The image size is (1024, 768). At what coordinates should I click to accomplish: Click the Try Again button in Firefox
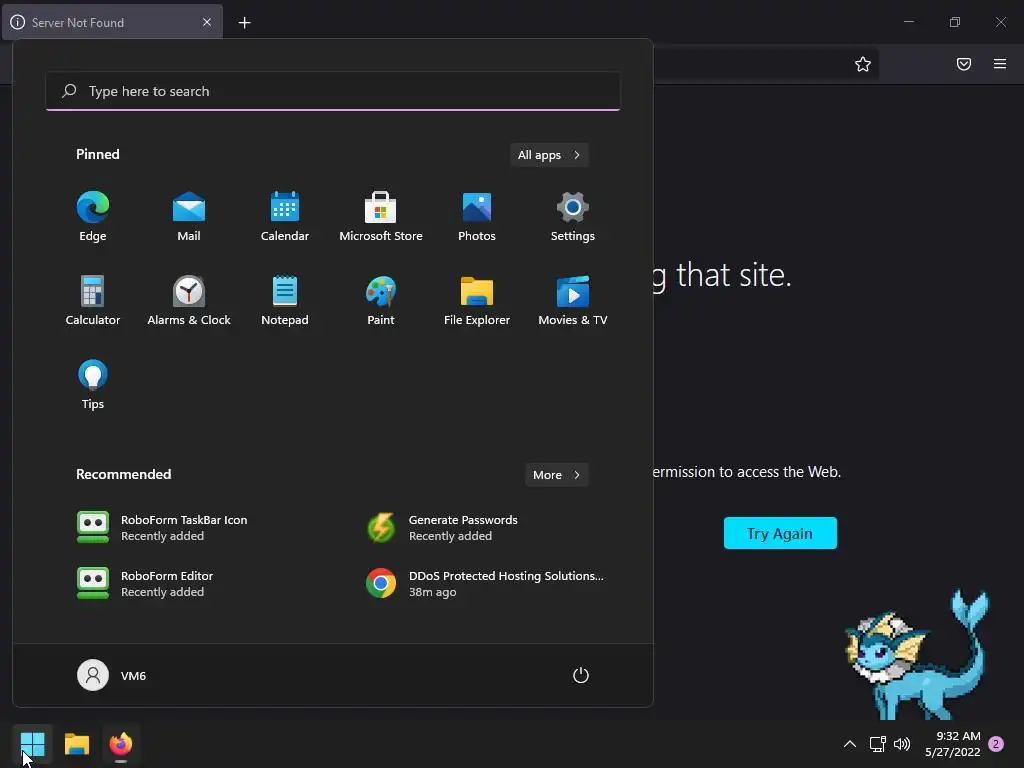tap(780, 533)
